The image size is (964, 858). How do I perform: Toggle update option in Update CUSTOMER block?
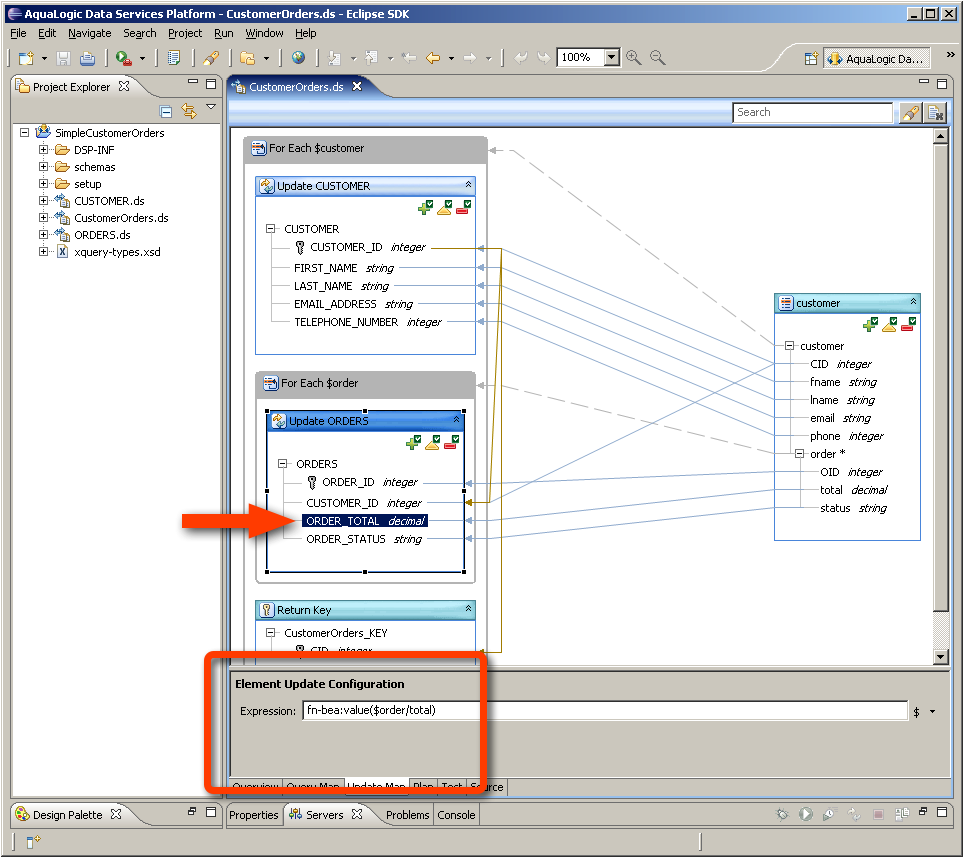(444, 208)
